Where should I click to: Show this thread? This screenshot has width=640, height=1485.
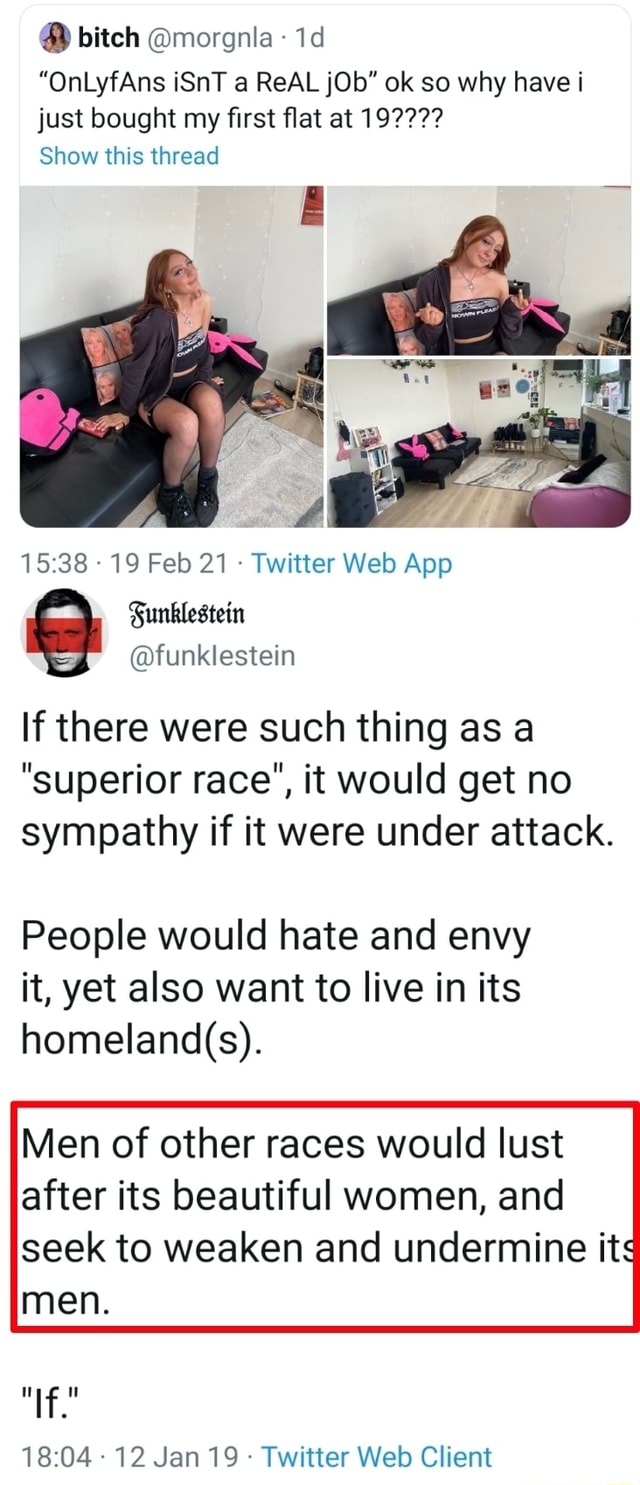click(x=129, y=155)
